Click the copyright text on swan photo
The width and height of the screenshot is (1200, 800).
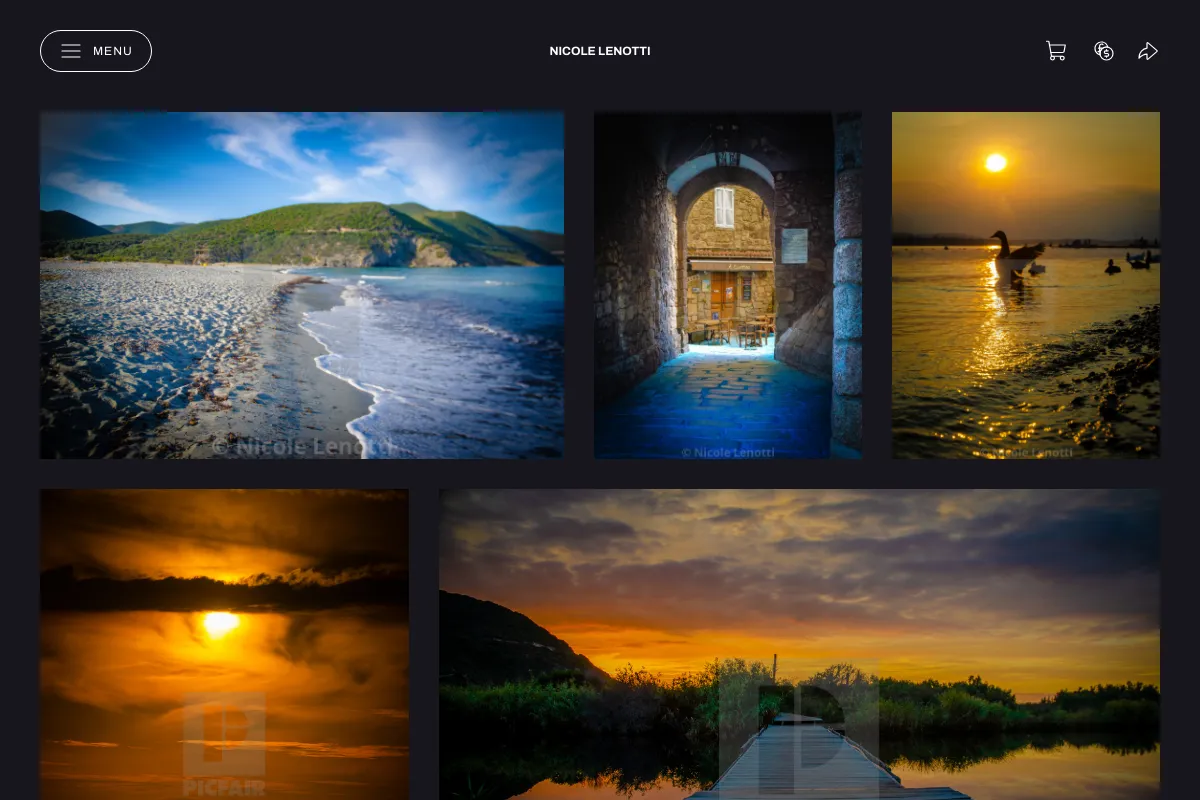(1023, 452)
